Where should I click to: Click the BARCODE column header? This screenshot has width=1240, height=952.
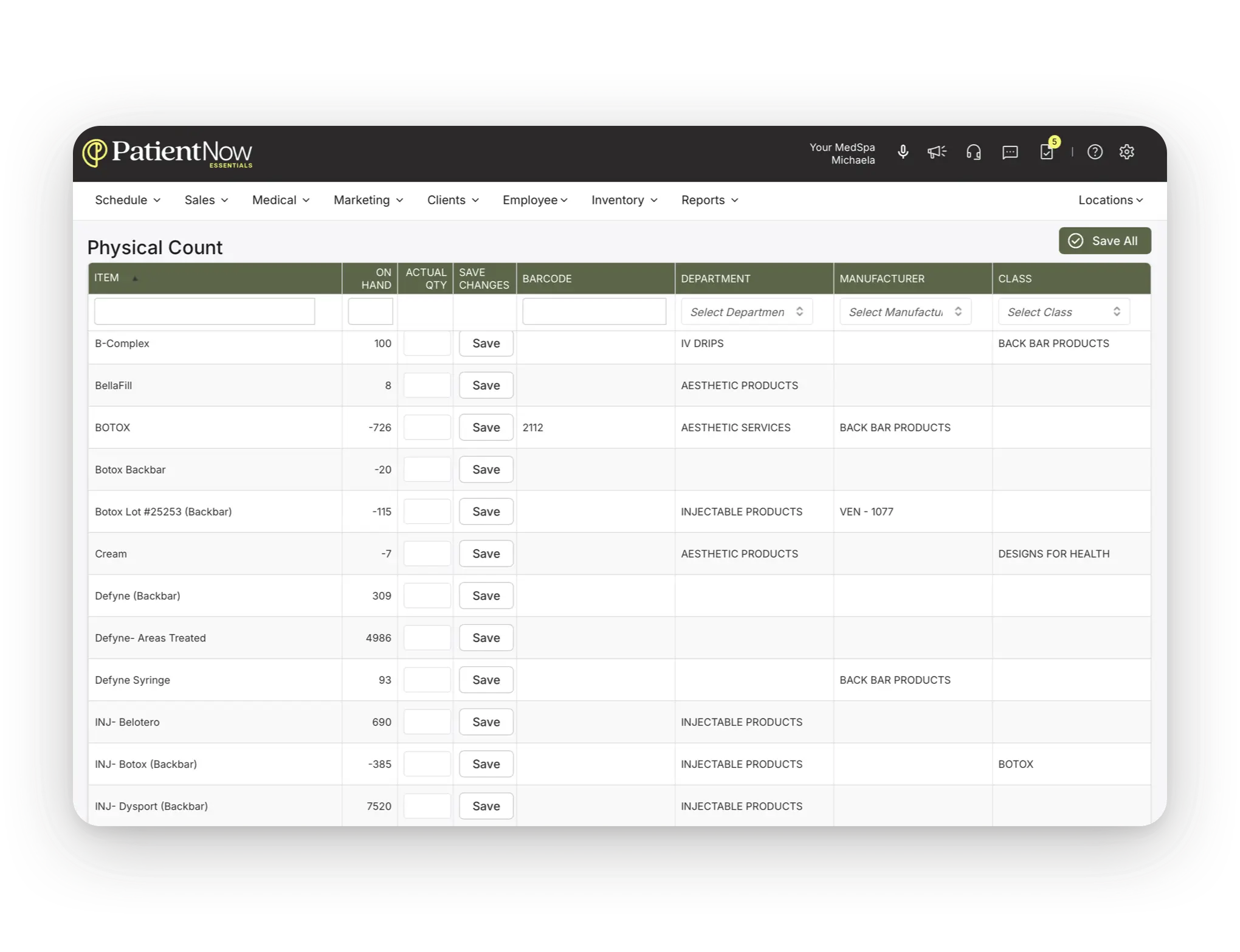[596, 278]
